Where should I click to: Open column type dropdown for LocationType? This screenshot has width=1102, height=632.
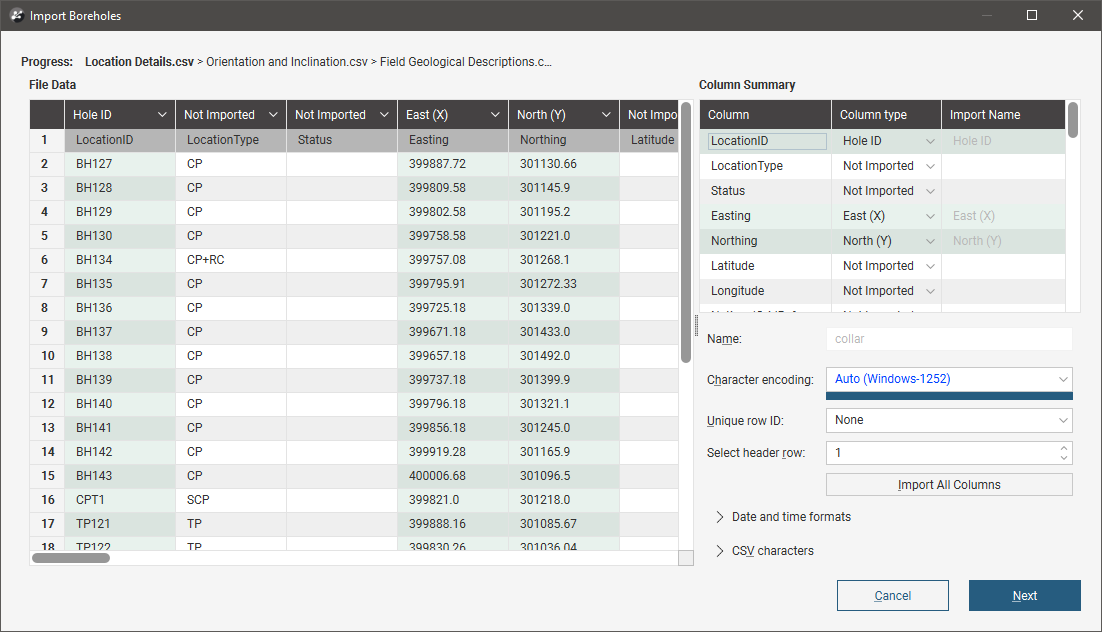tap(886, 166)
